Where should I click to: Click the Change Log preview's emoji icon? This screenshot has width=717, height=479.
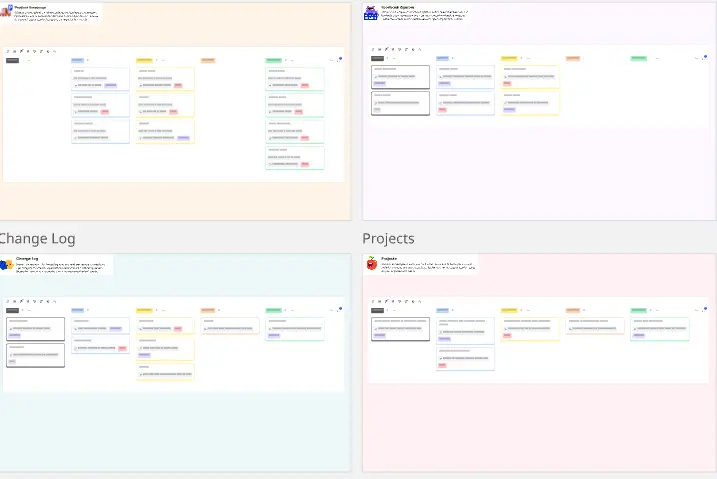pyautogui.click(x=6, y=264)
